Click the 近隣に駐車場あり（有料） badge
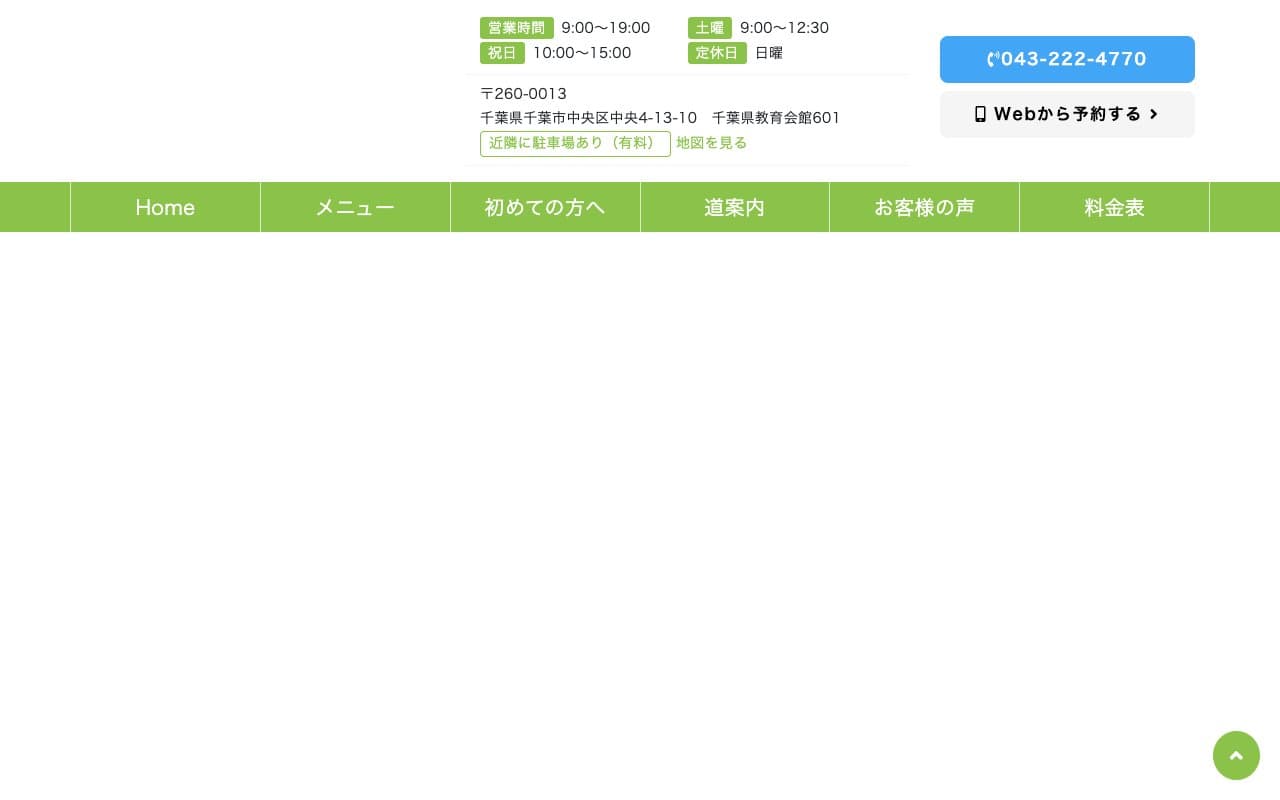 tap(575, 144)
